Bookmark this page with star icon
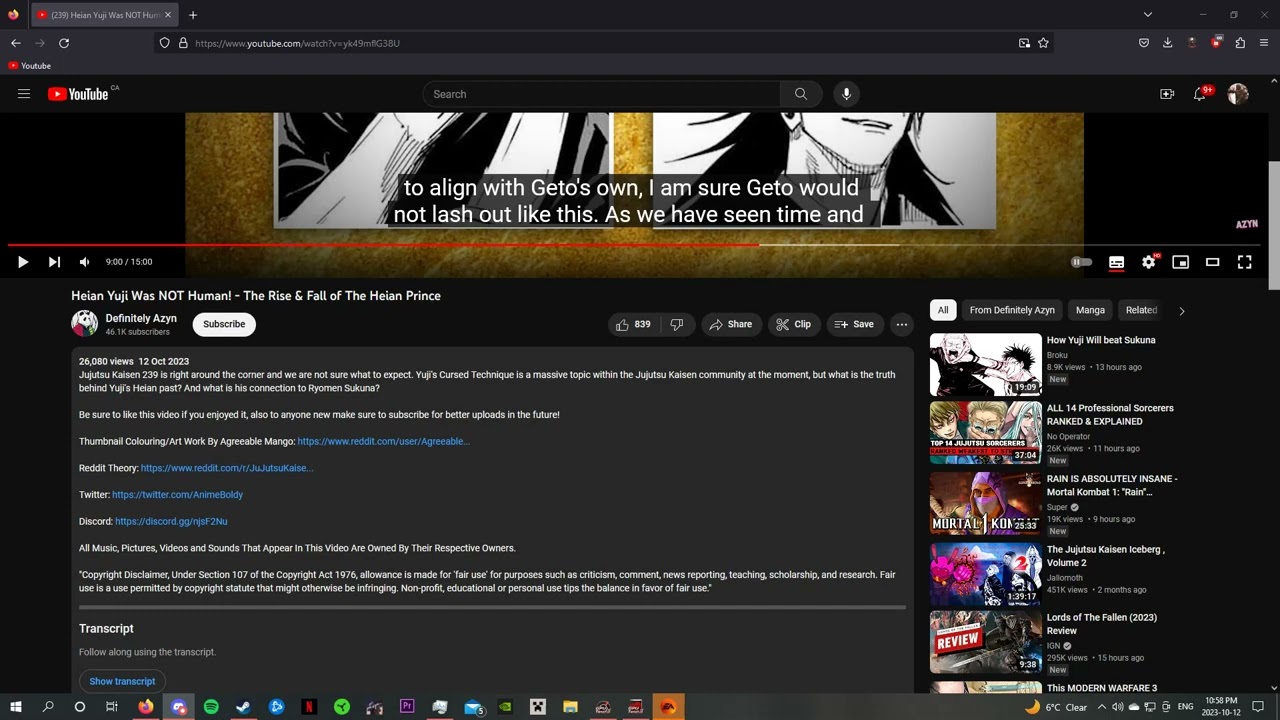The width and height of the screenshot is (1280, 720). point(1043,43)
